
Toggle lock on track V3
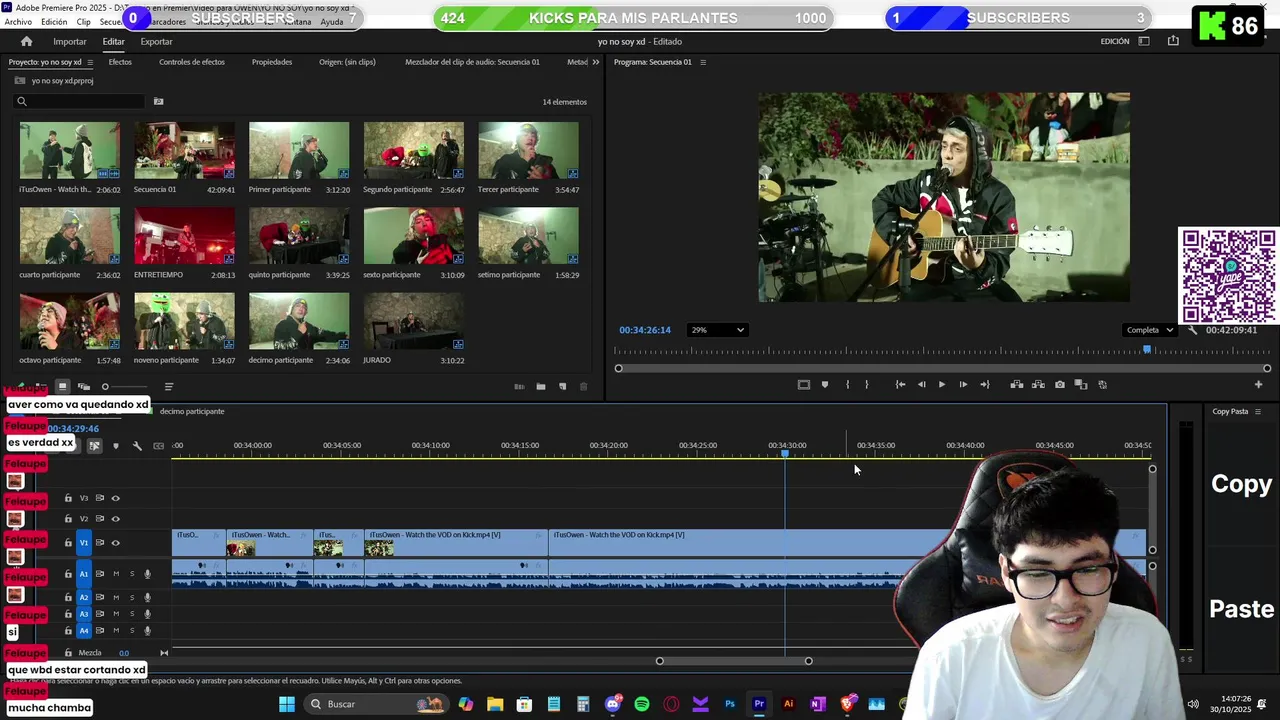coord(68,498)
